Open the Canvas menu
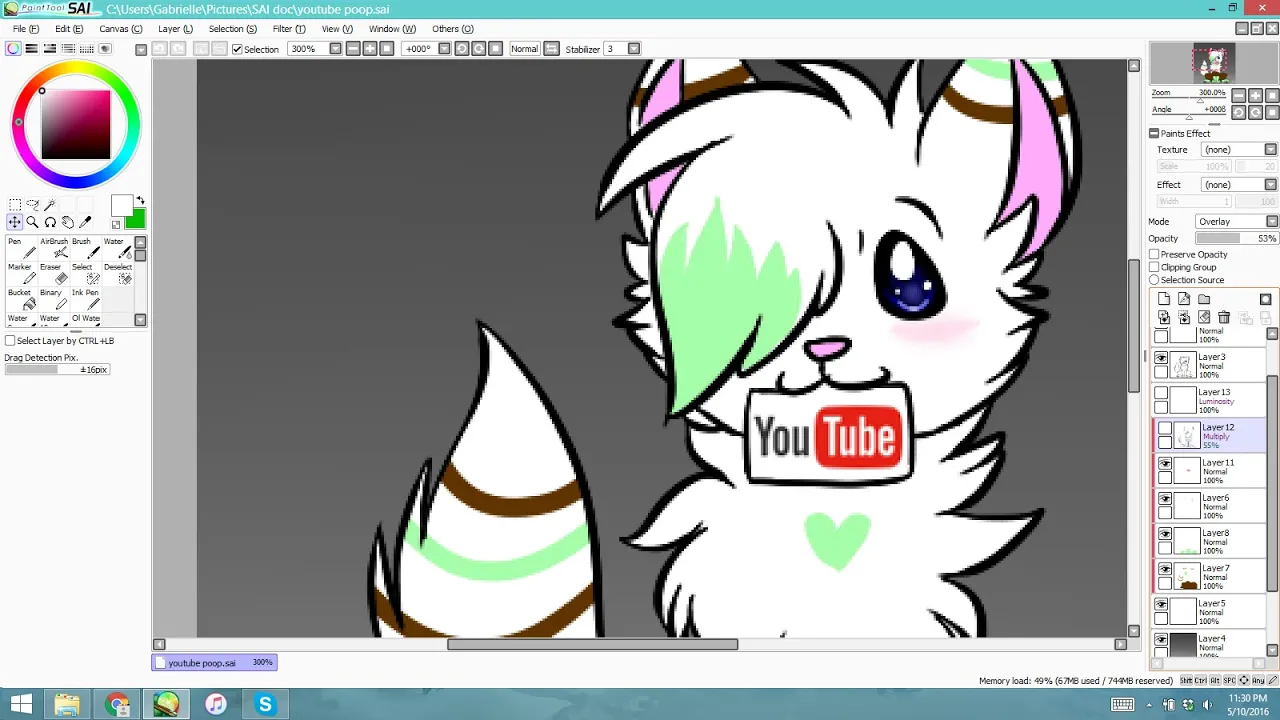Image resolution: width=1280 pixels, height=720 pixels. tap(121, 29)
